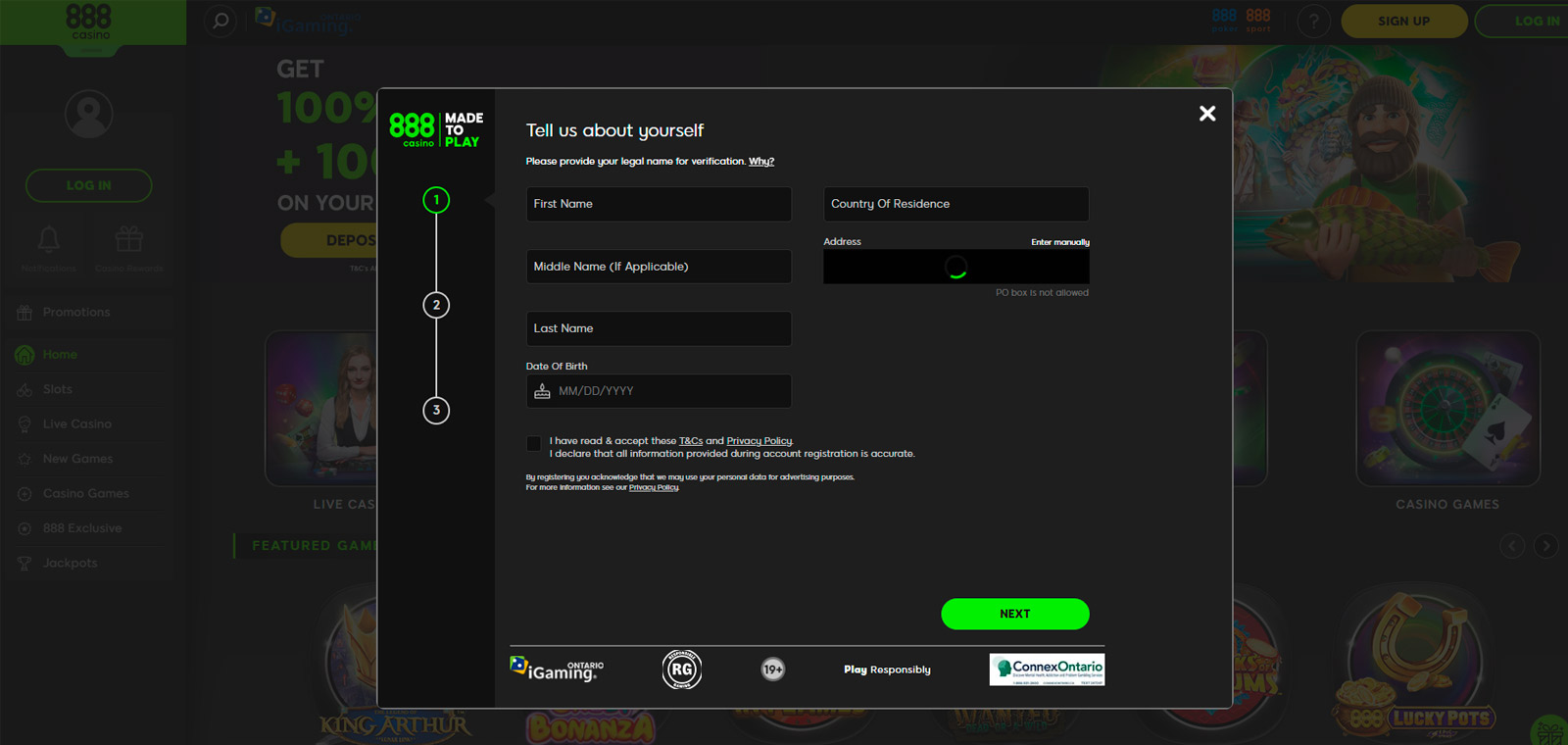Viewport: 1568px width, 745px height.
Task: Click the ConnexOntario logo
Action: pyautogui.click(x=1047, y=670)
